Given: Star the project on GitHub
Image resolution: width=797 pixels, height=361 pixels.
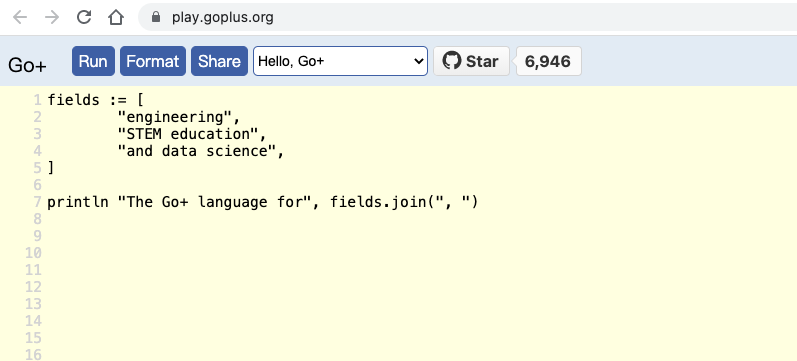Looking at the screenshot, I should tap(471, 61).
